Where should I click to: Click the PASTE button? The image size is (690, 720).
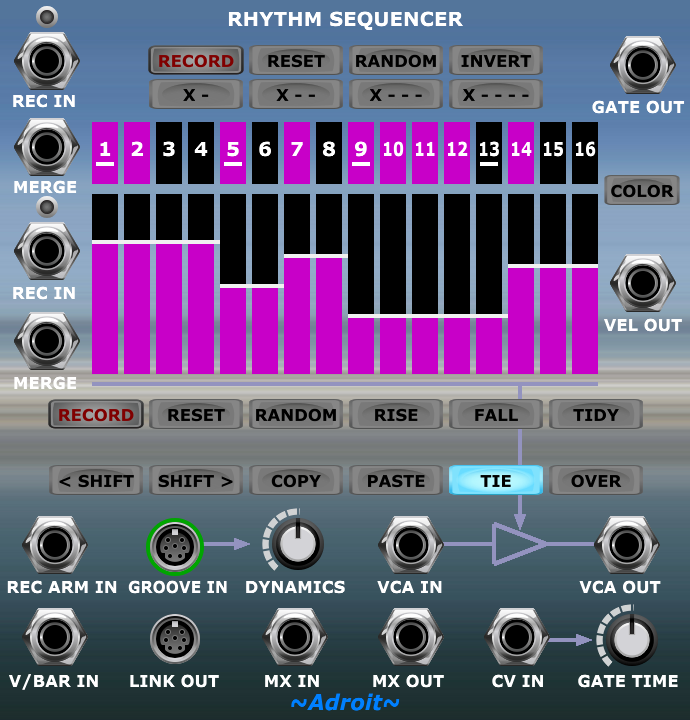point(396,480)
